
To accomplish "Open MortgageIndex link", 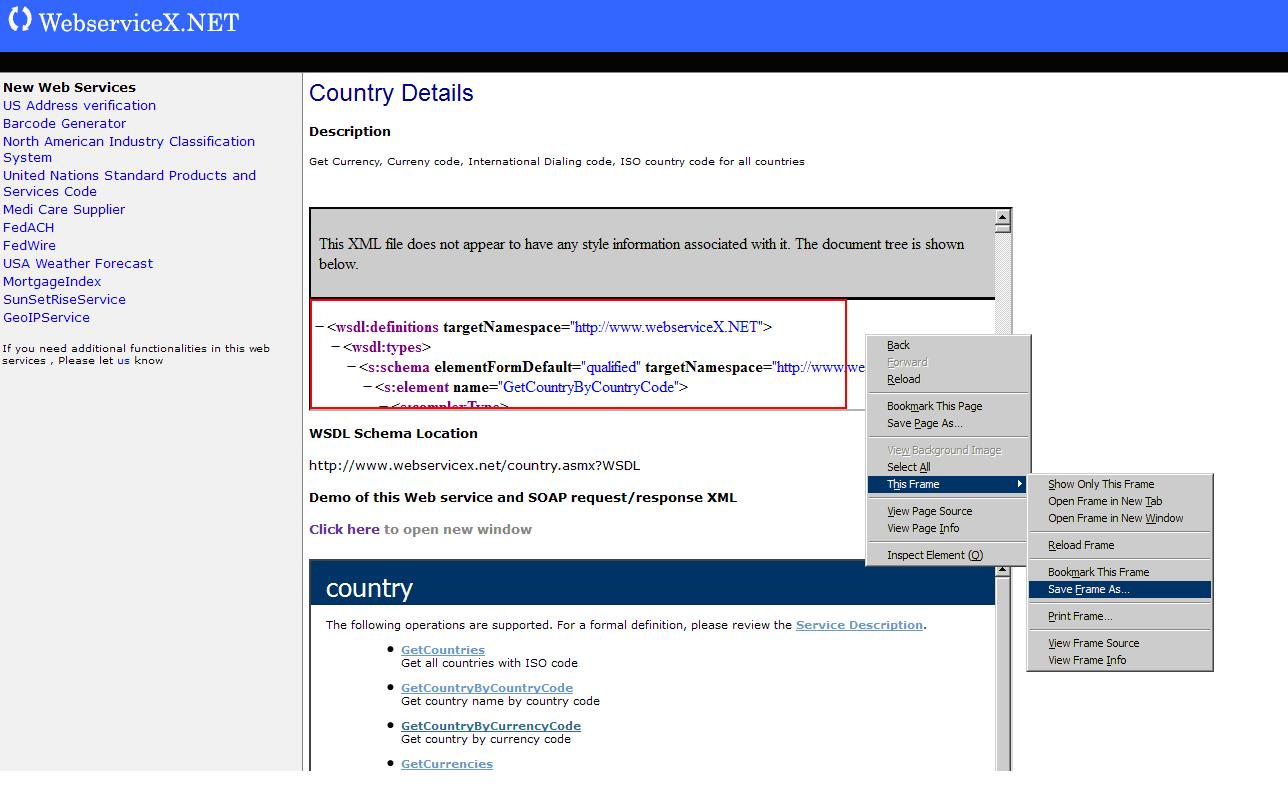I will pos(52,281).
